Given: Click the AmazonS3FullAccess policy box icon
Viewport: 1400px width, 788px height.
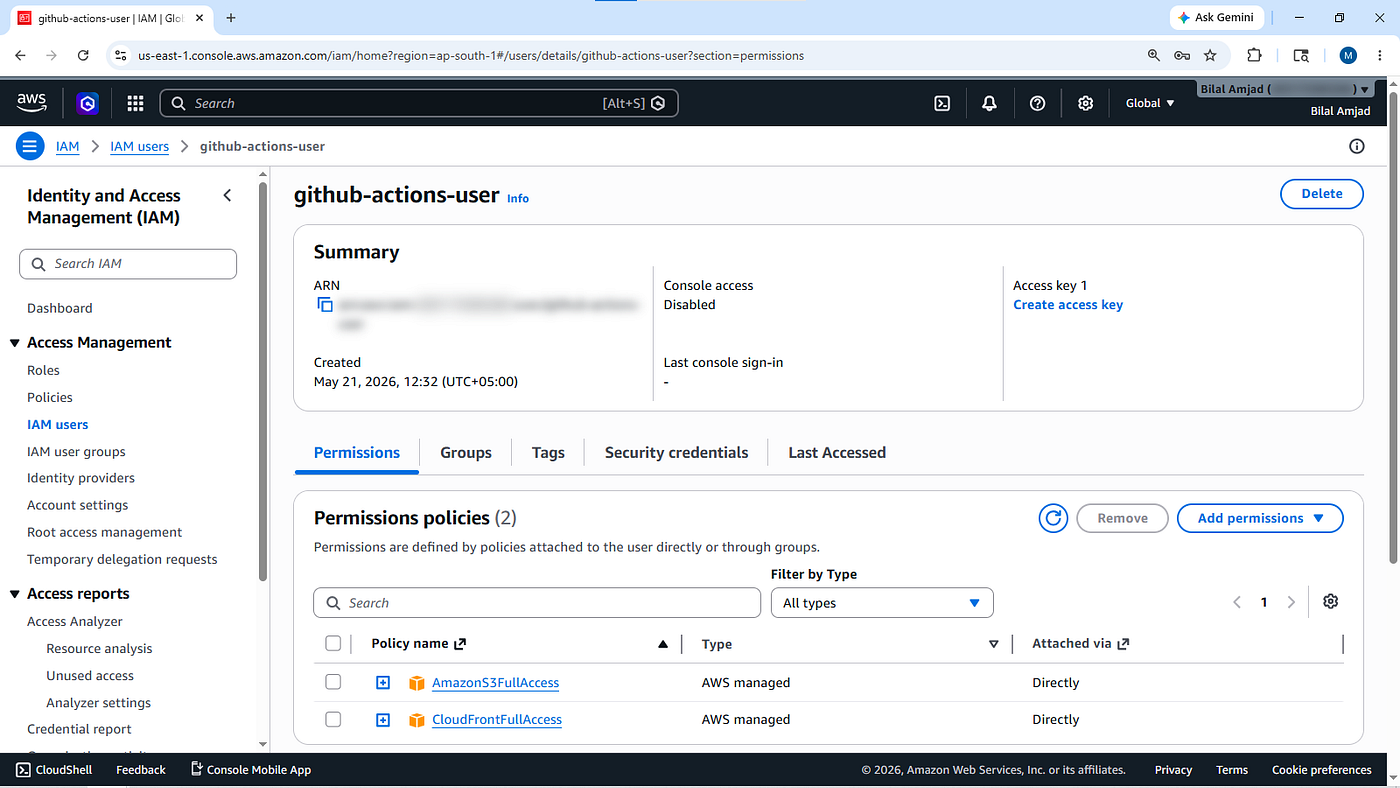Looking at the screenshot, I should [417, 683].
